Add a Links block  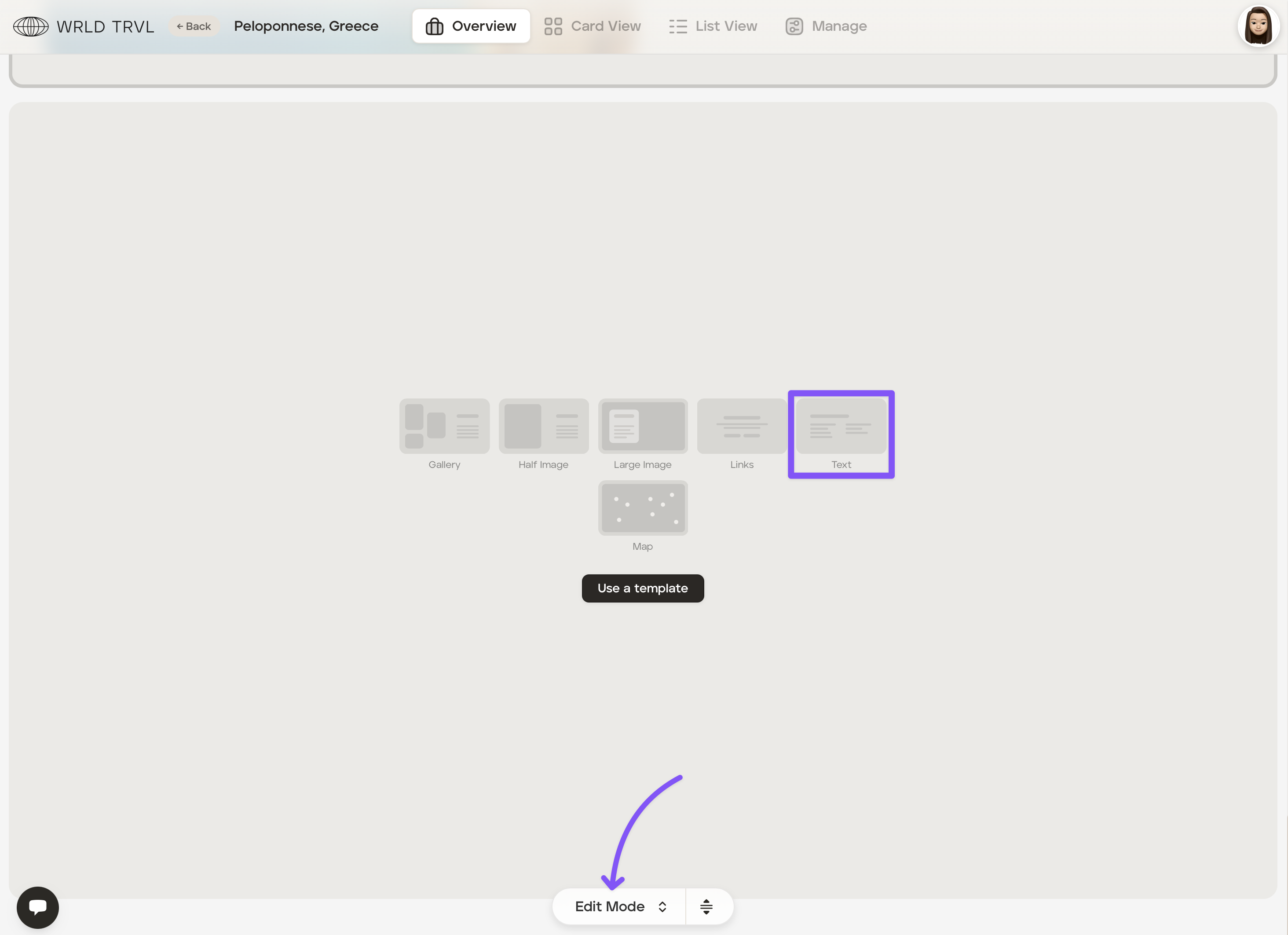[x=742, y=426]
